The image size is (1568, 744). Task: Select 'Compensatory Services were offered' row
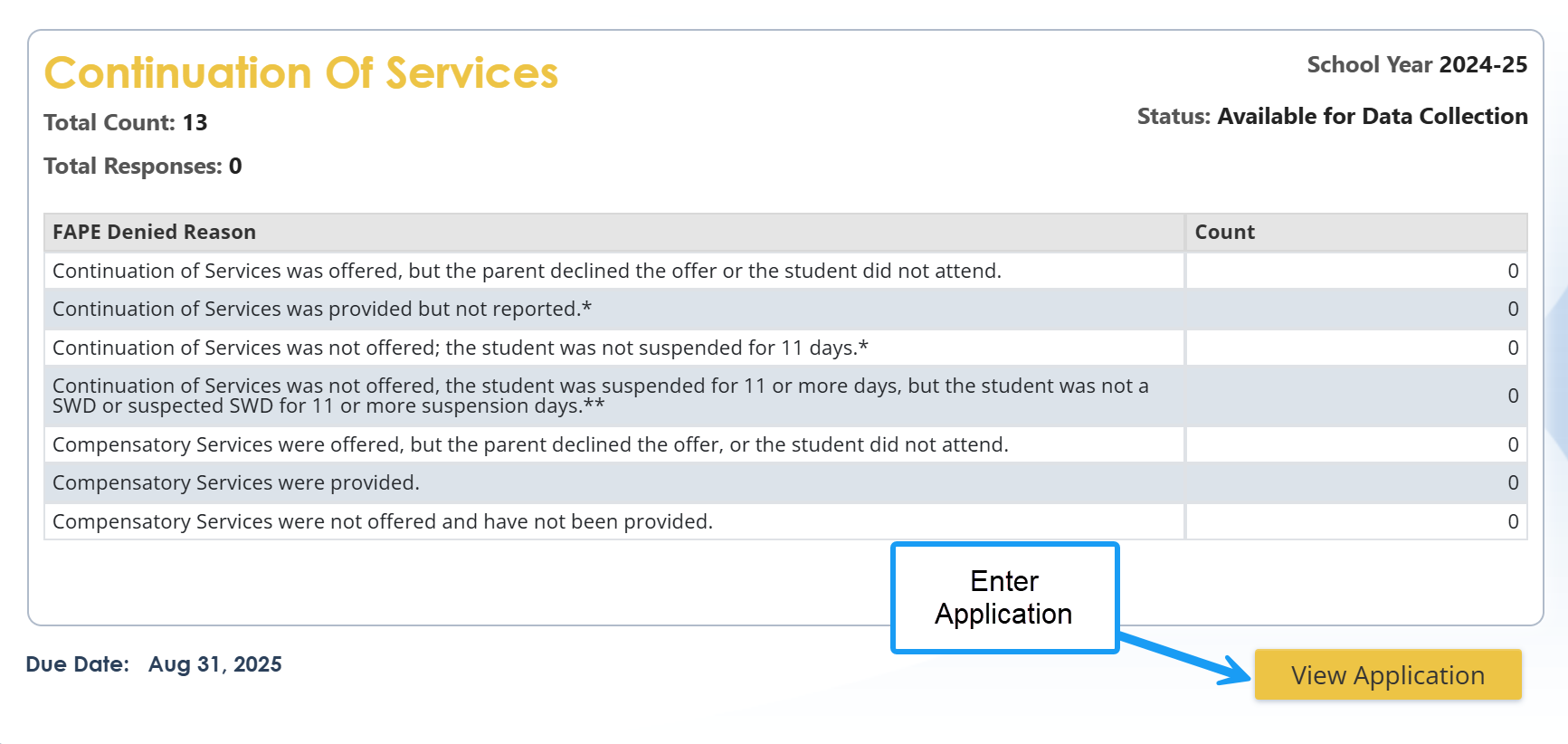[530, 444]
